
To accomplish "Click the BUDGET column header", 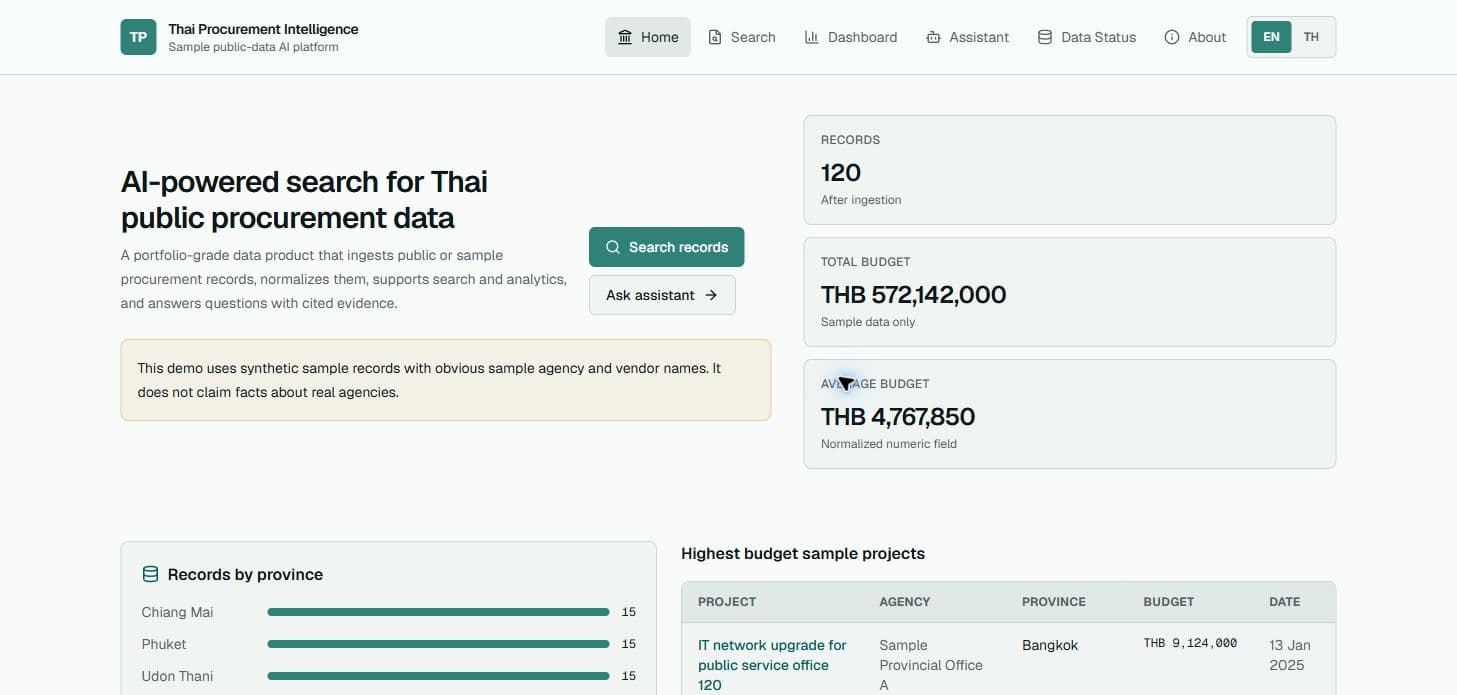I will [1169, 602].
